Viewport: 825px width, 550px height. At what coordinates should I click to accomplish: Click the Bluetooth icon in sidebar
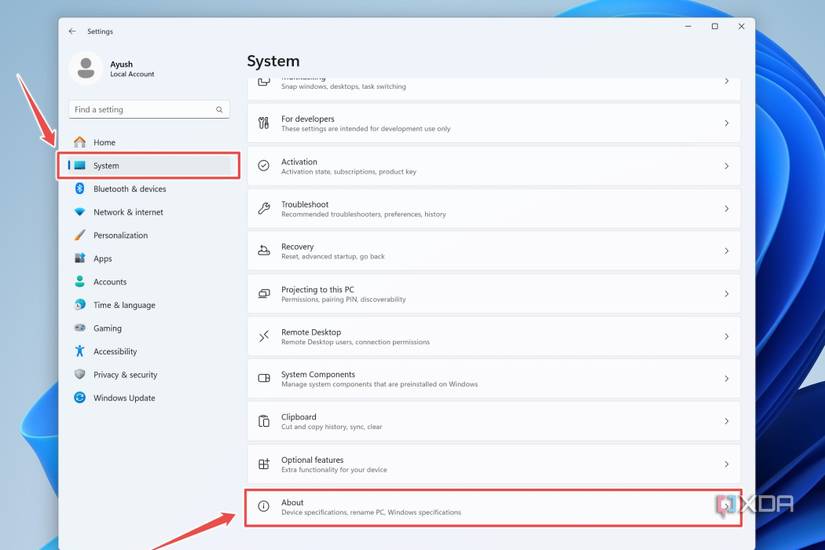point(80,188)
